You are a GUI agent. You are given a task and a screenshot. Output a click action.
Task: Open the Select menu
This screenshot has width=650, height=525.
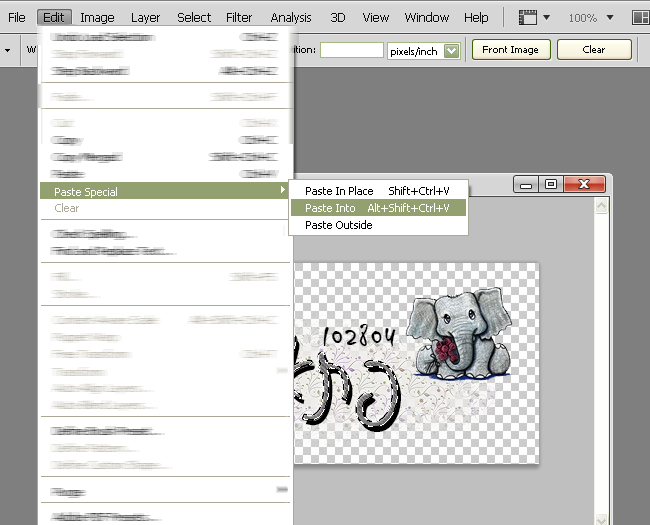[194, 17]
